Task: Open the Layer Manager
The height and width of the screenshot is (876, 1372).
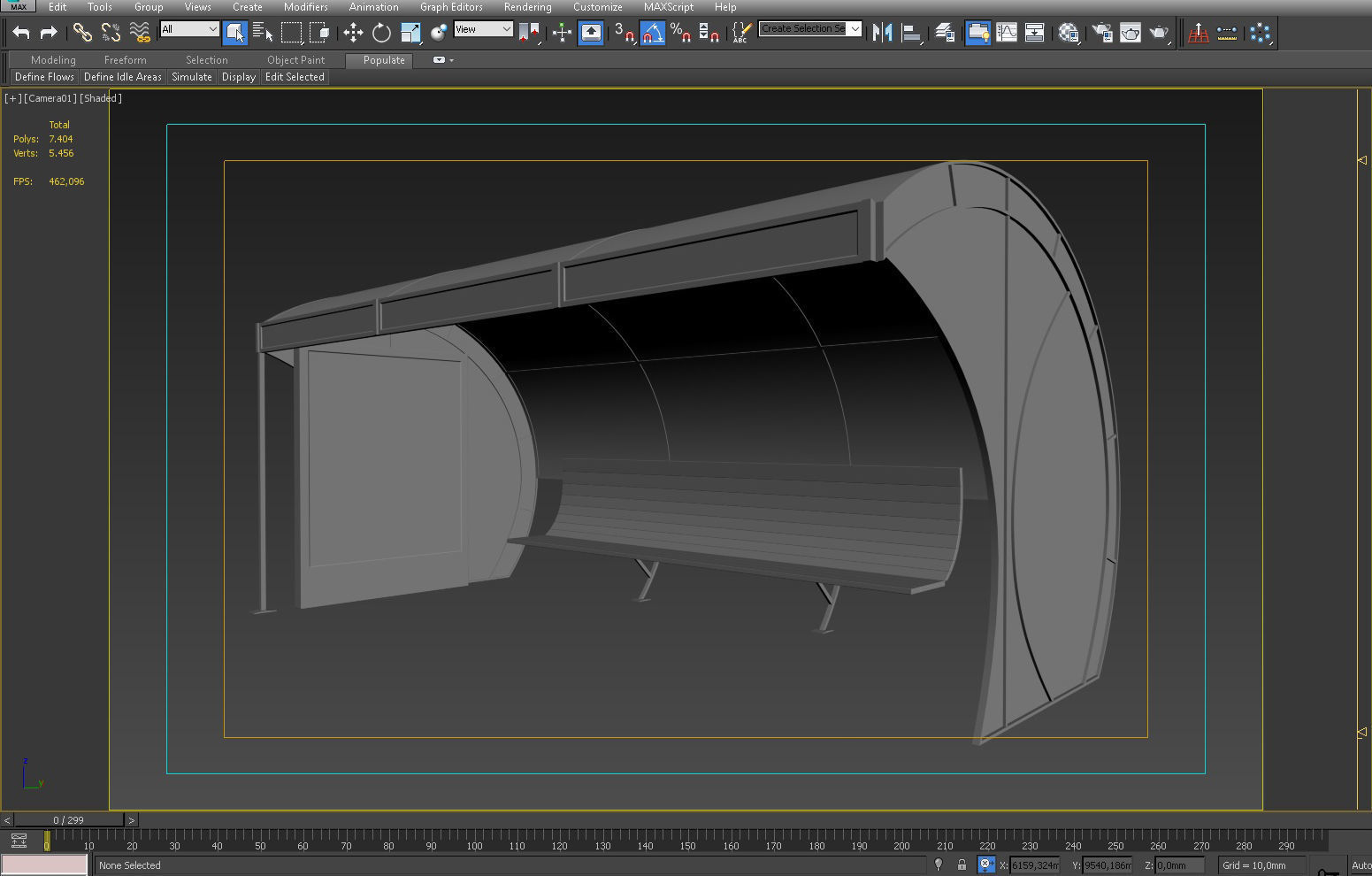Action: [x=945, y=33]
